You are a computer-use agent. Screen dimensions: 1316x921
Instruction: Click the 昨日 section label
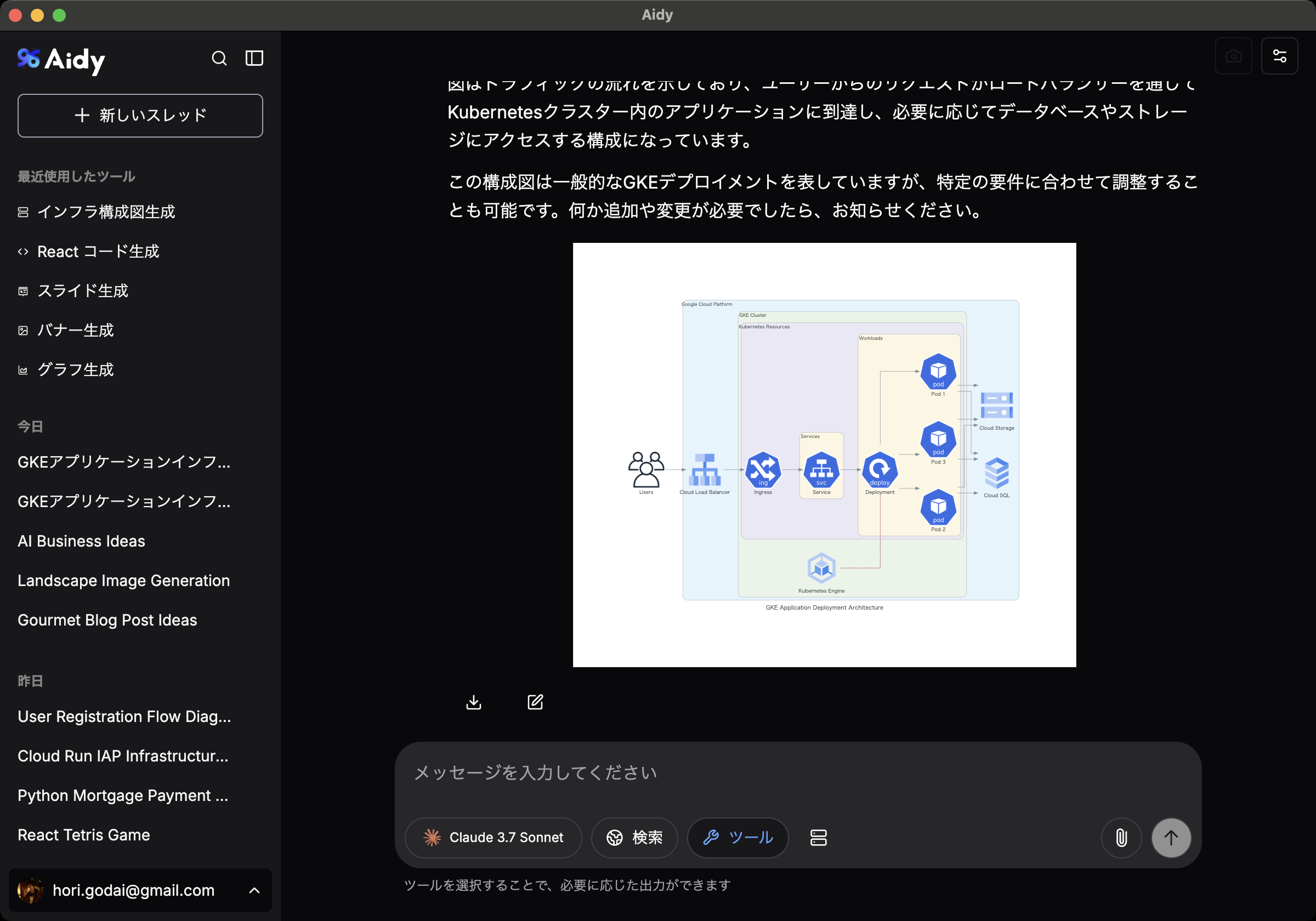[x=30, y=681]
